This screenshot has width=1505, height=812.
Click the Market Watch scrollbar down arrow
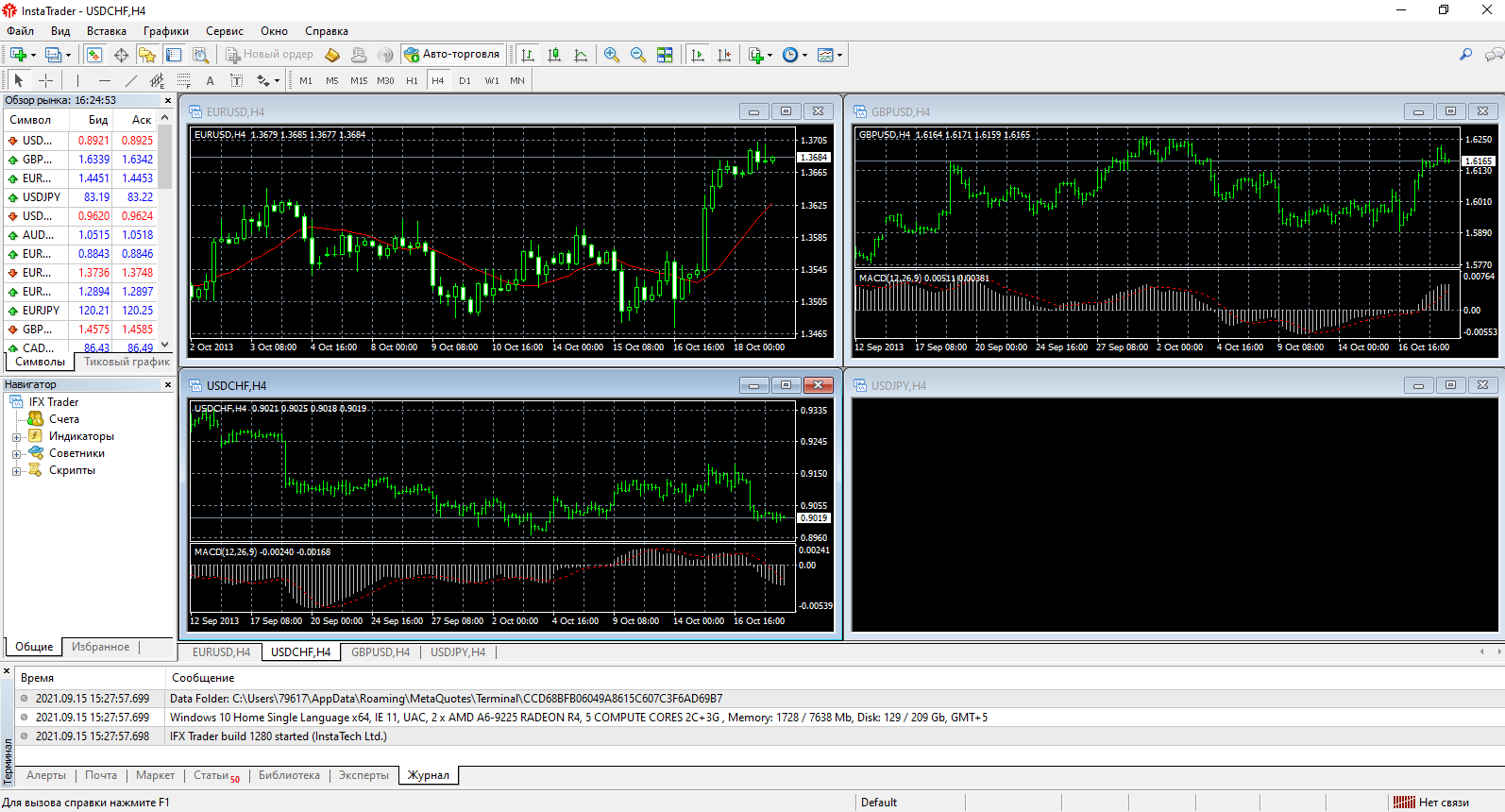click(x=165, y=346)
